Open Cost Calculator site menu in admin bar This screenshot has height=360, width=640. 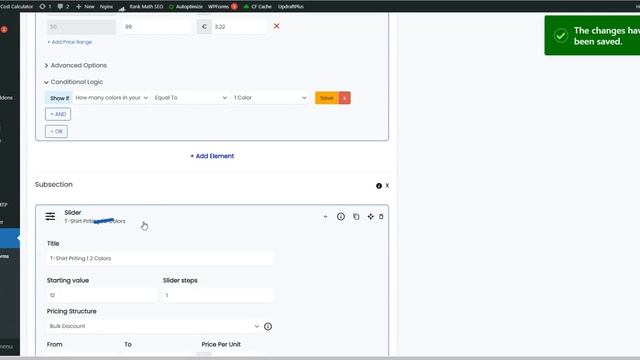[16, 7]
